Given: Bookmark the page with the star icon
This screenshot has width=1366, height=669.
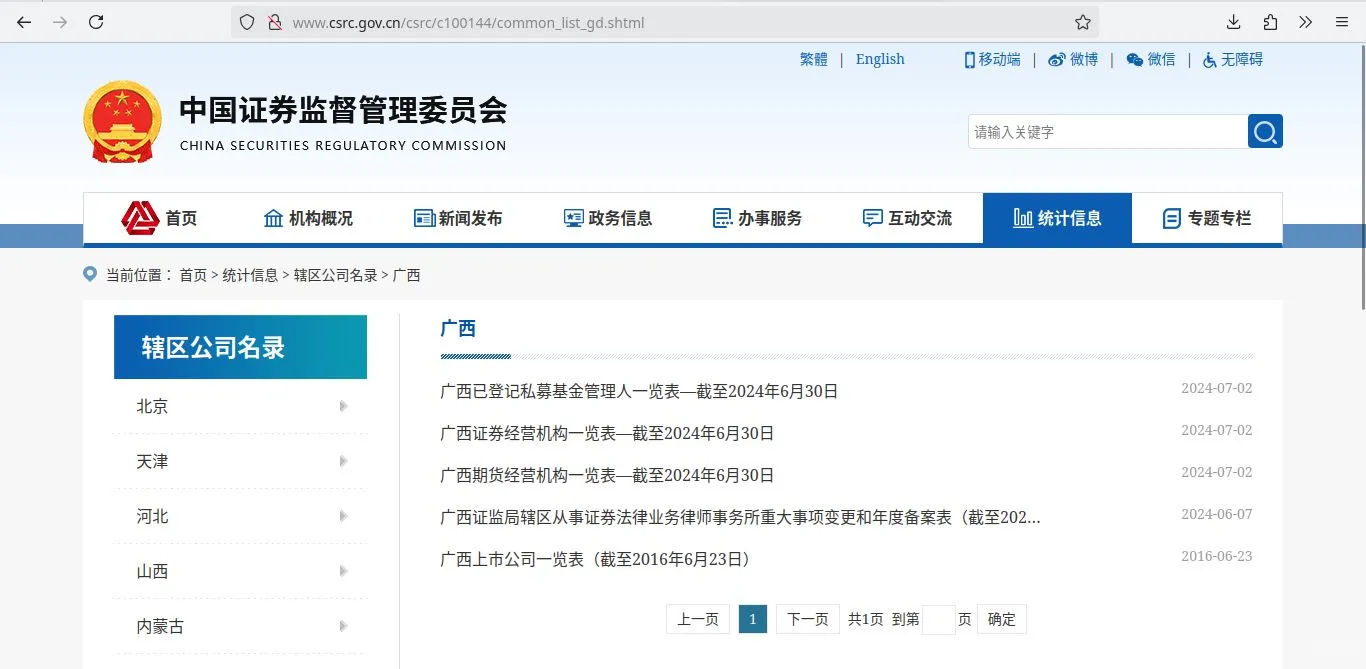Looking at the screenshot, I should (1081, 21).
